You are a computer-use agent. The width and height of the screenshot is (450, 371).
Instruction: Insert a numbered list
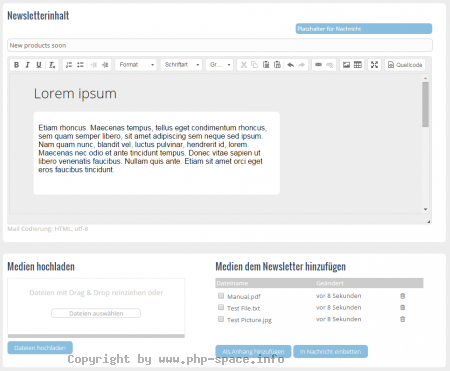point(69,65)
